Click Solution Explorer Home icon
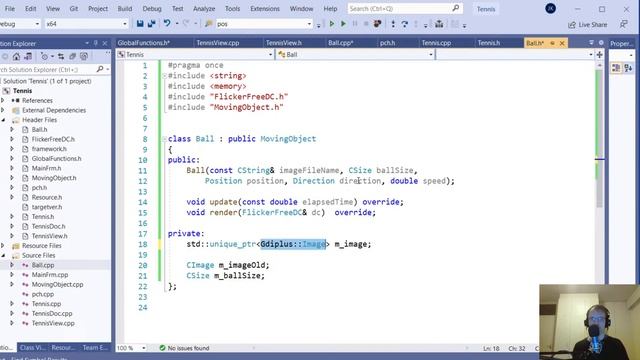Image resolution: width=640 pixels, height=360 pixels. (16, 56)
